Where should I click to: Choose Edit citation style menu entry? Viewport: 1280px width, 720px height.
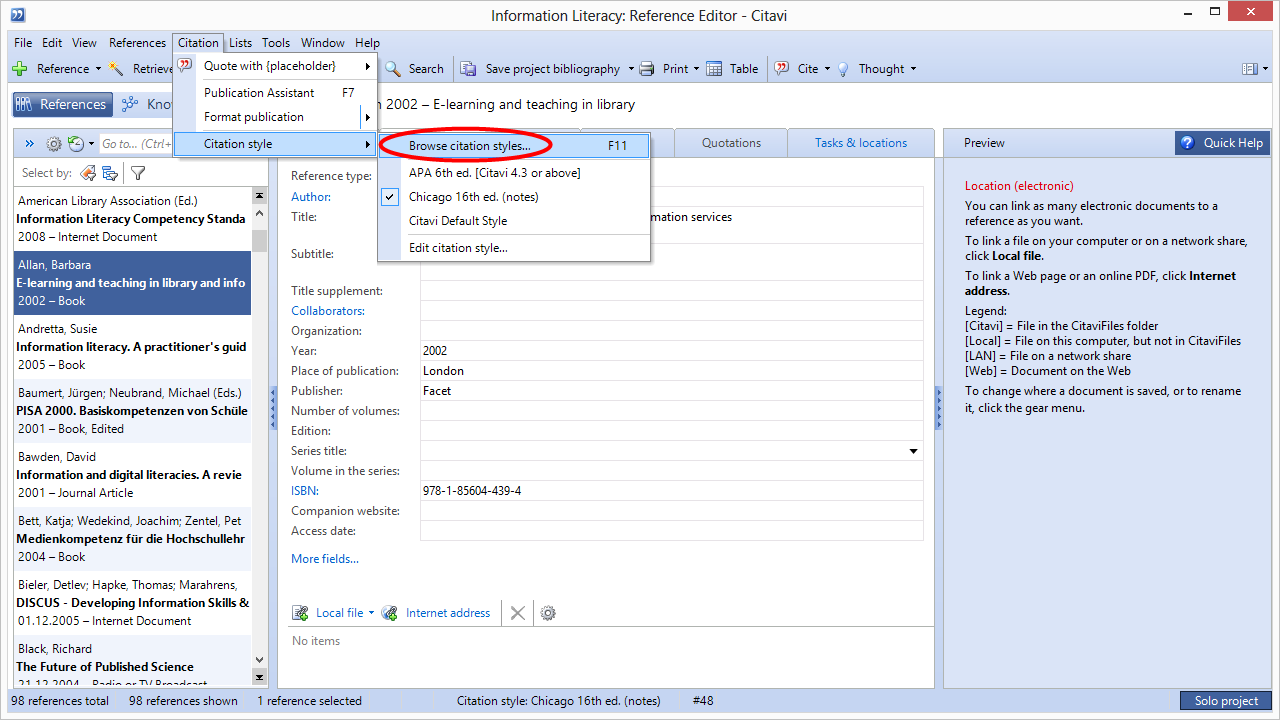514,248
